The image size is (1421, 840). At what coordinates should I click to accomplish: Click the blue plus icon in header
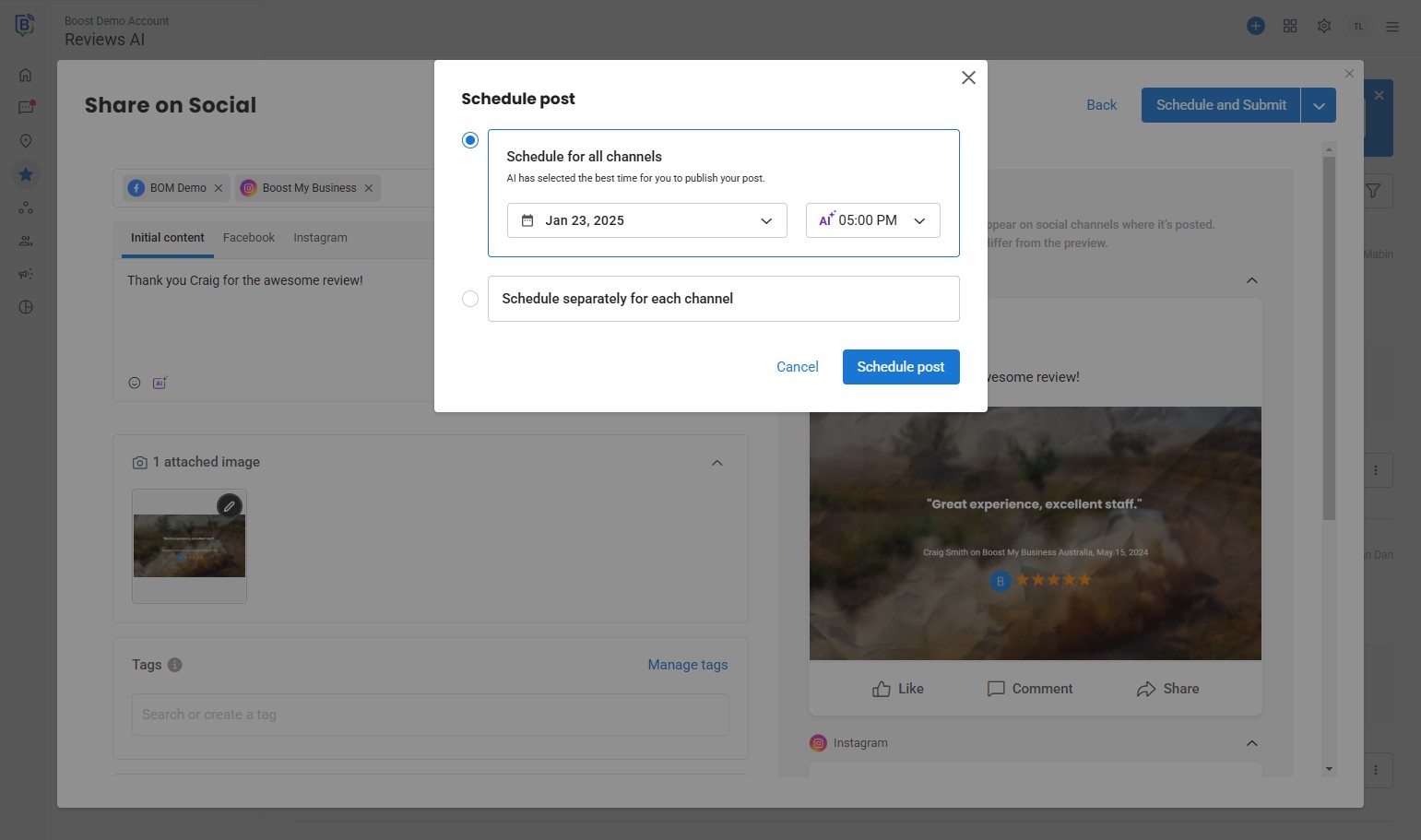point(1256,26)
